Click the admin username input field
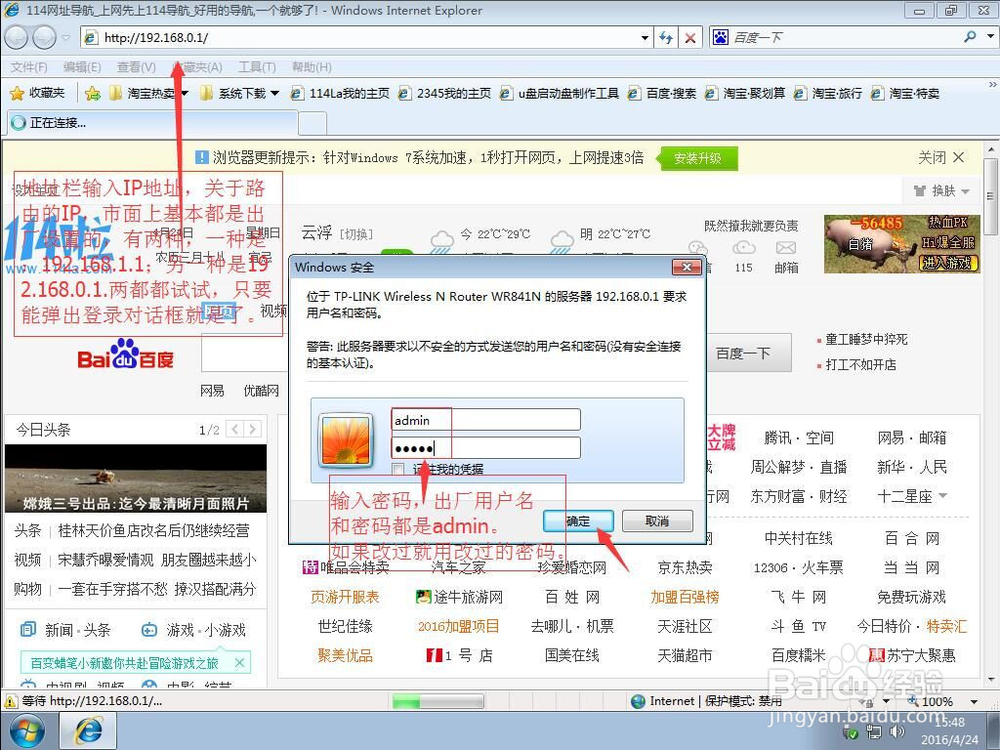The image size is (1000, 750). click(x=485, y=419)
